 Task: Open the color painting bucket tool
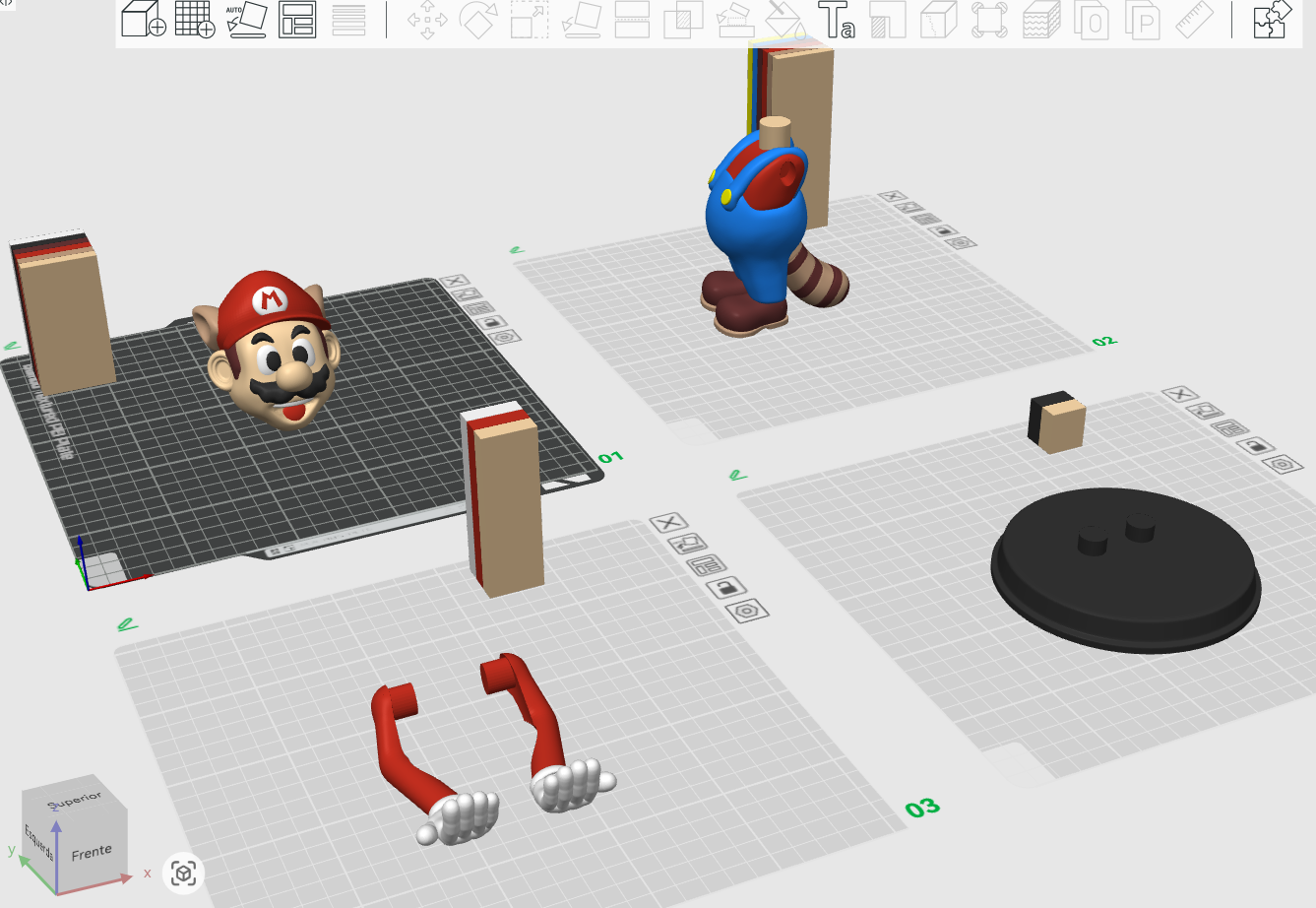click(785, 20)
